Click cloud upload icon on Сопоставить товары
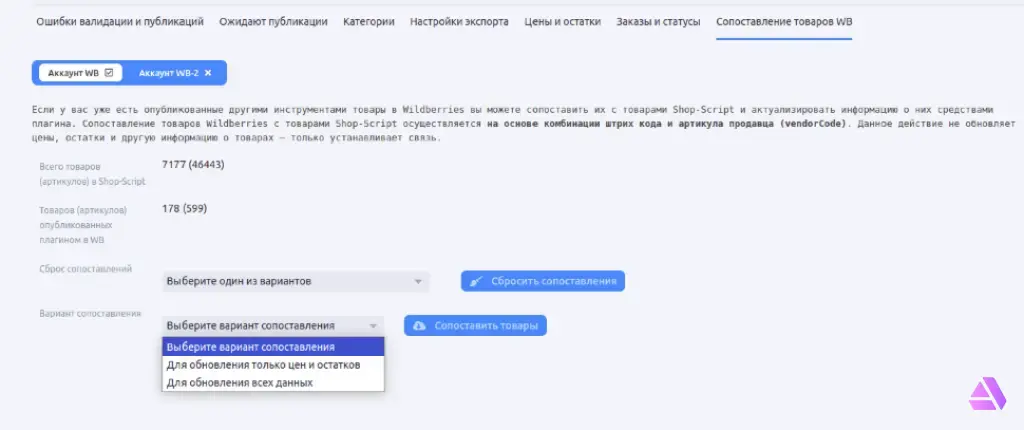1024x430 pixels. tap(420, 325)
